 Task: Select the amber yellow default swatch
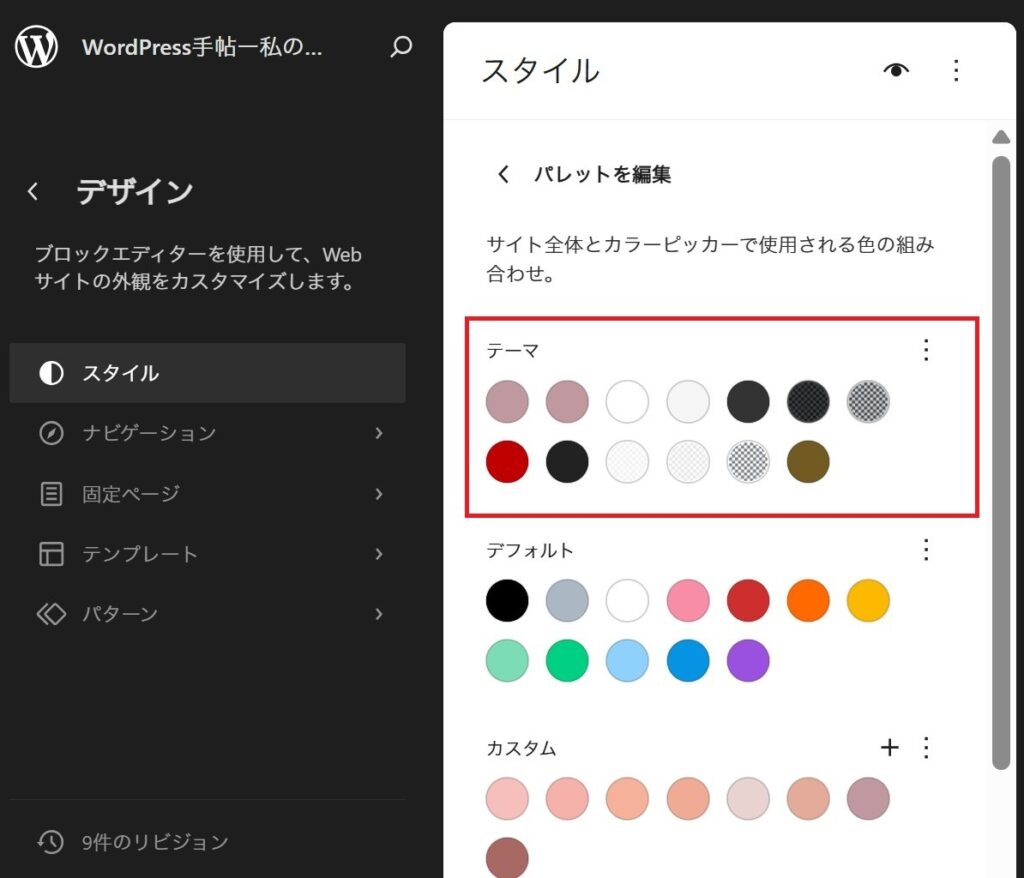point(868,600)
